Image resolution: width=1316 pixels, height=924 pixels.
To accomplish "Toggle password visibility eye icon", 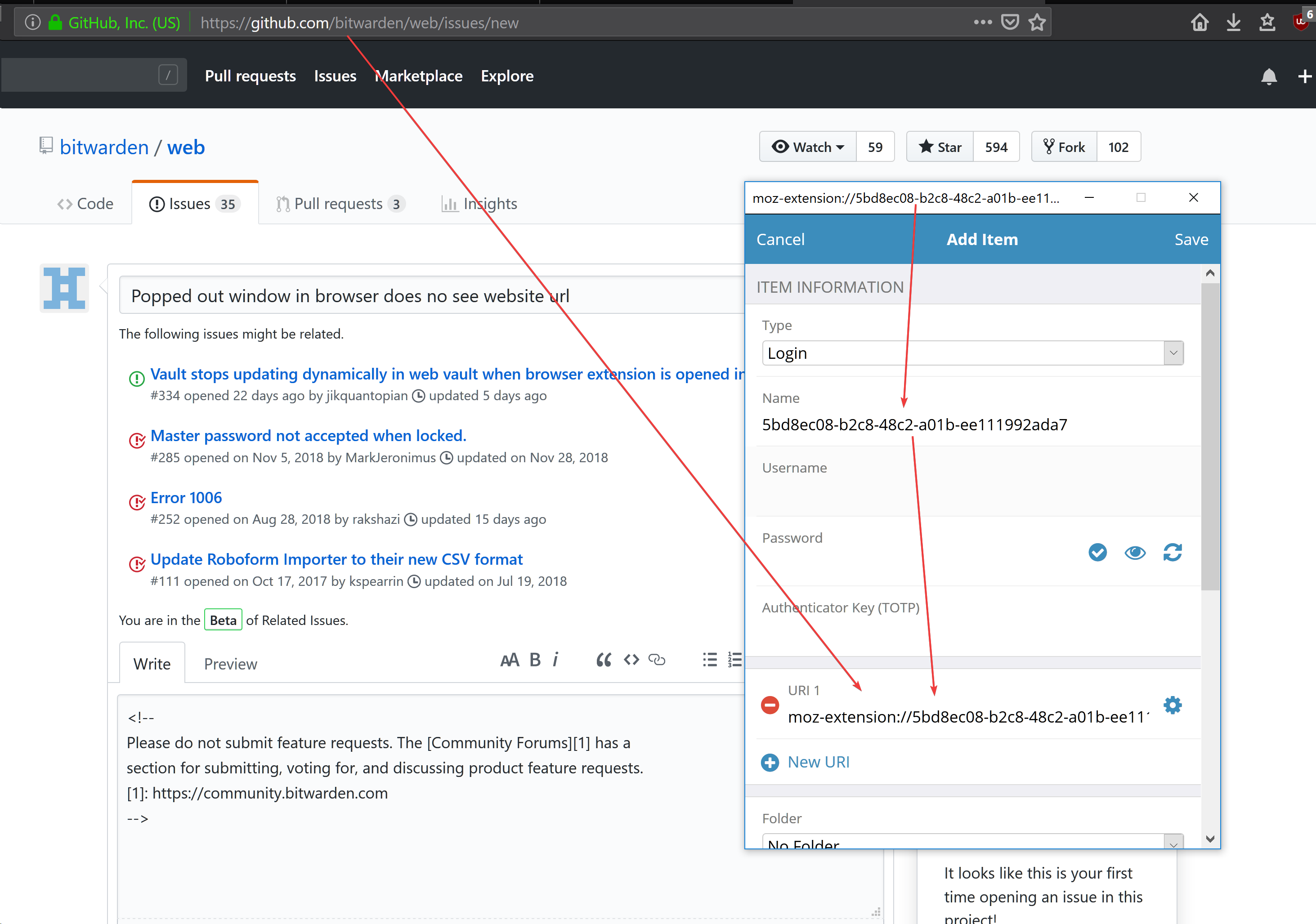I will click(x=1135, y=552).
